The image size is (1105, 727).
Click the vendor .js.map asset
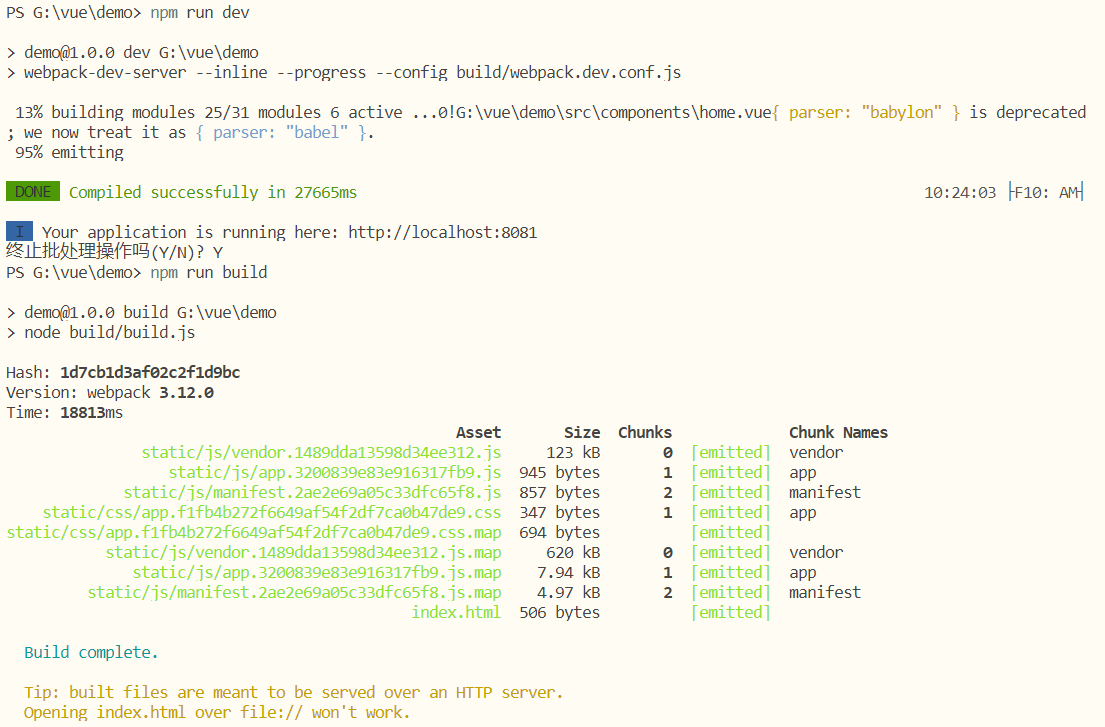tap(304, 553)
